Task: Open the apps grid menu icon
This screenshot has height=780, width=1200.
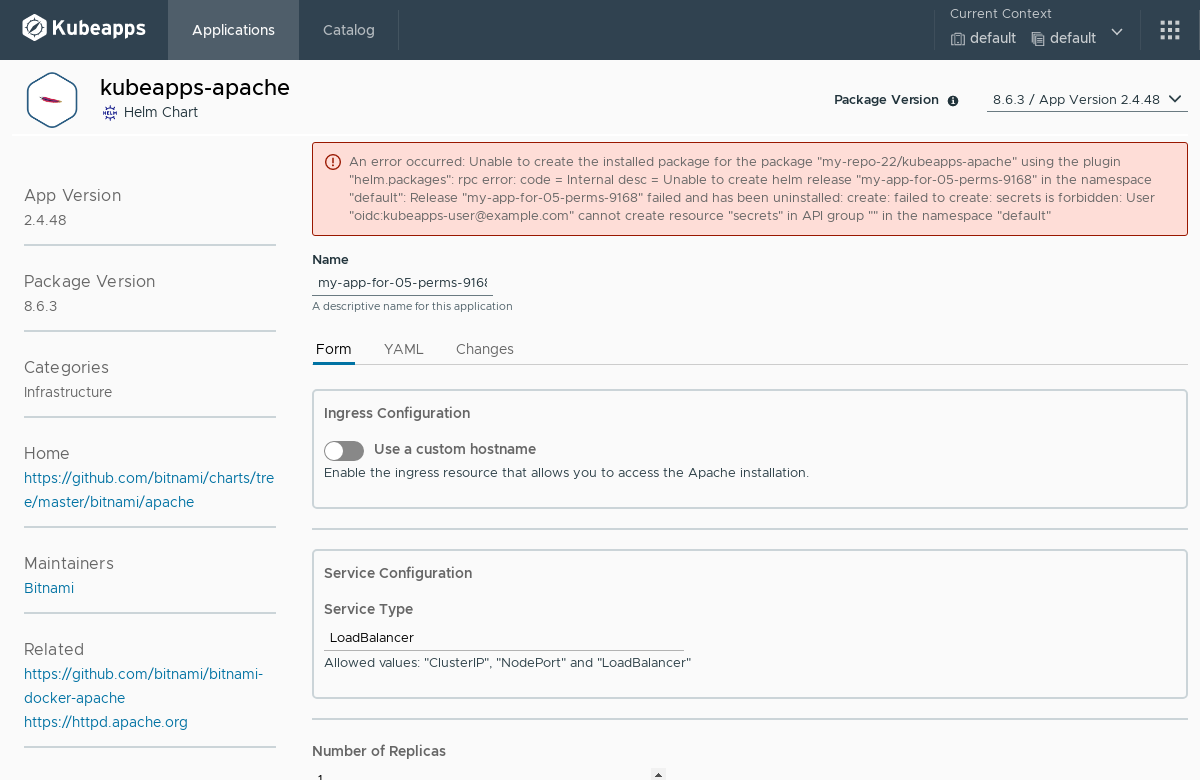Action: pyautogui.click(x=1170, y=30)
